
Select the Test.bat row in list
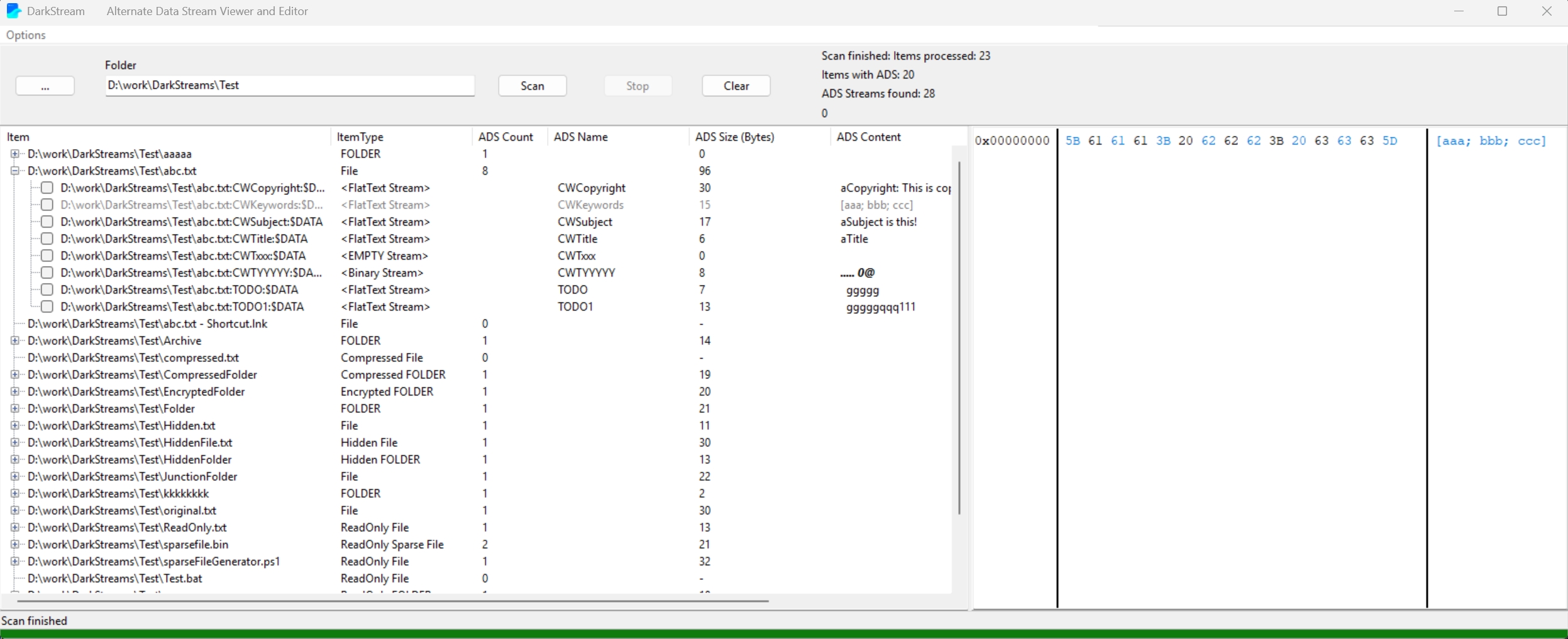(115, 579)
